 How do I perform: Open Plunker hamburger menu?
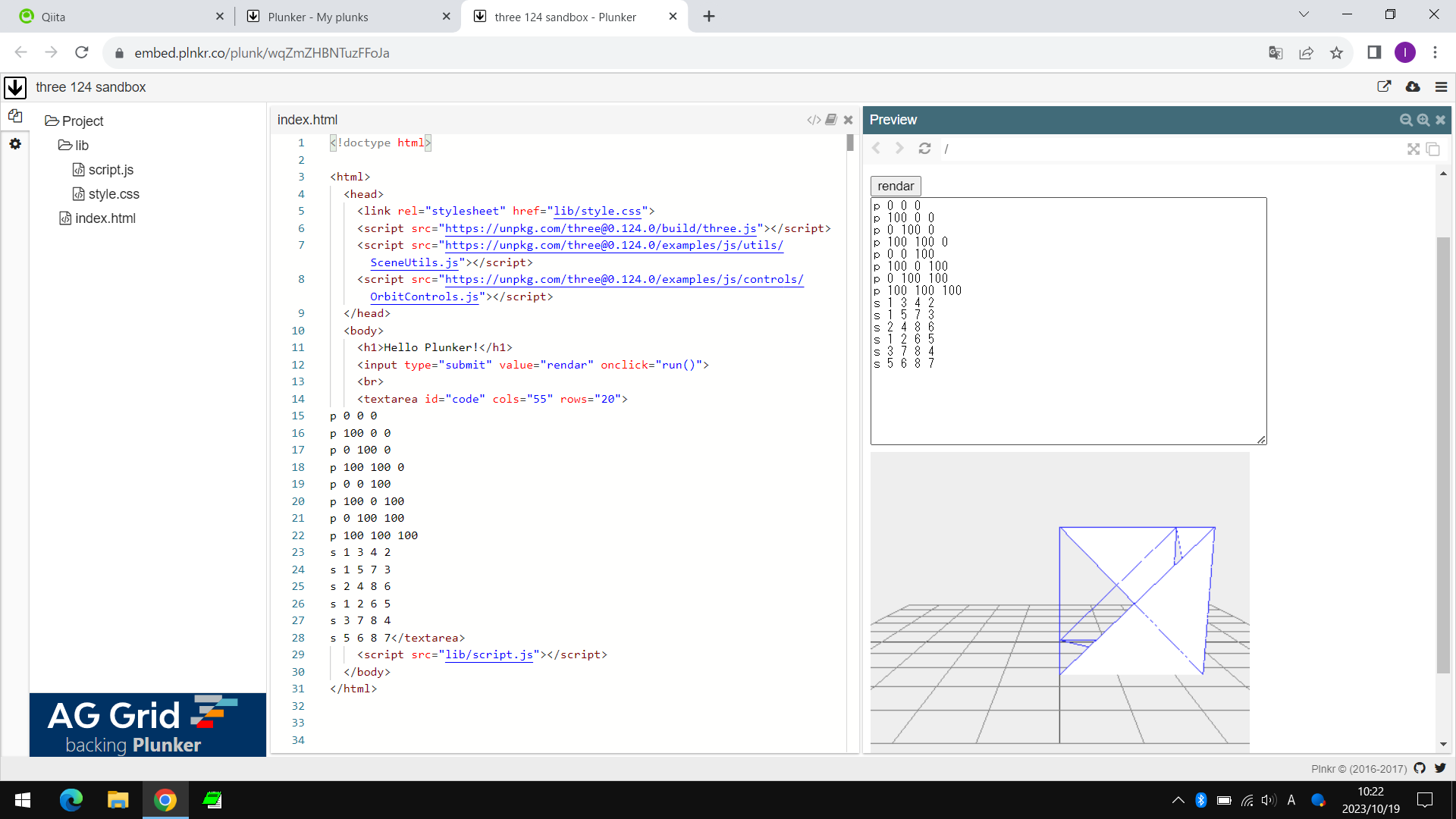pyautogui.click(x=1441, y=87)
